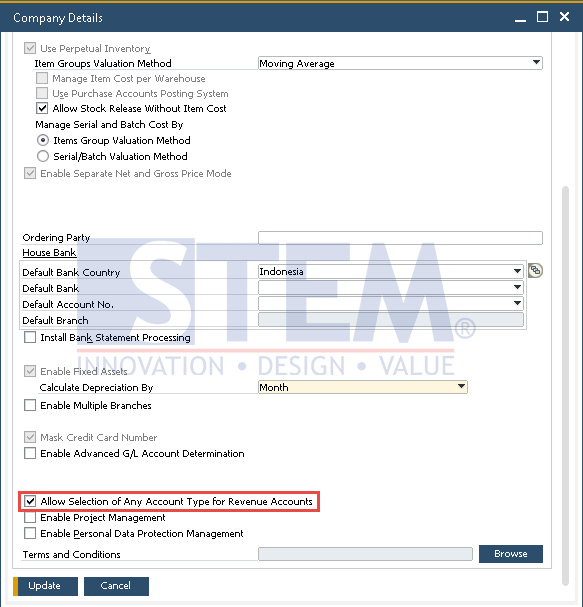
Task: Toggle Enable Fixed Assets checkbox
Action: (30, 371)
